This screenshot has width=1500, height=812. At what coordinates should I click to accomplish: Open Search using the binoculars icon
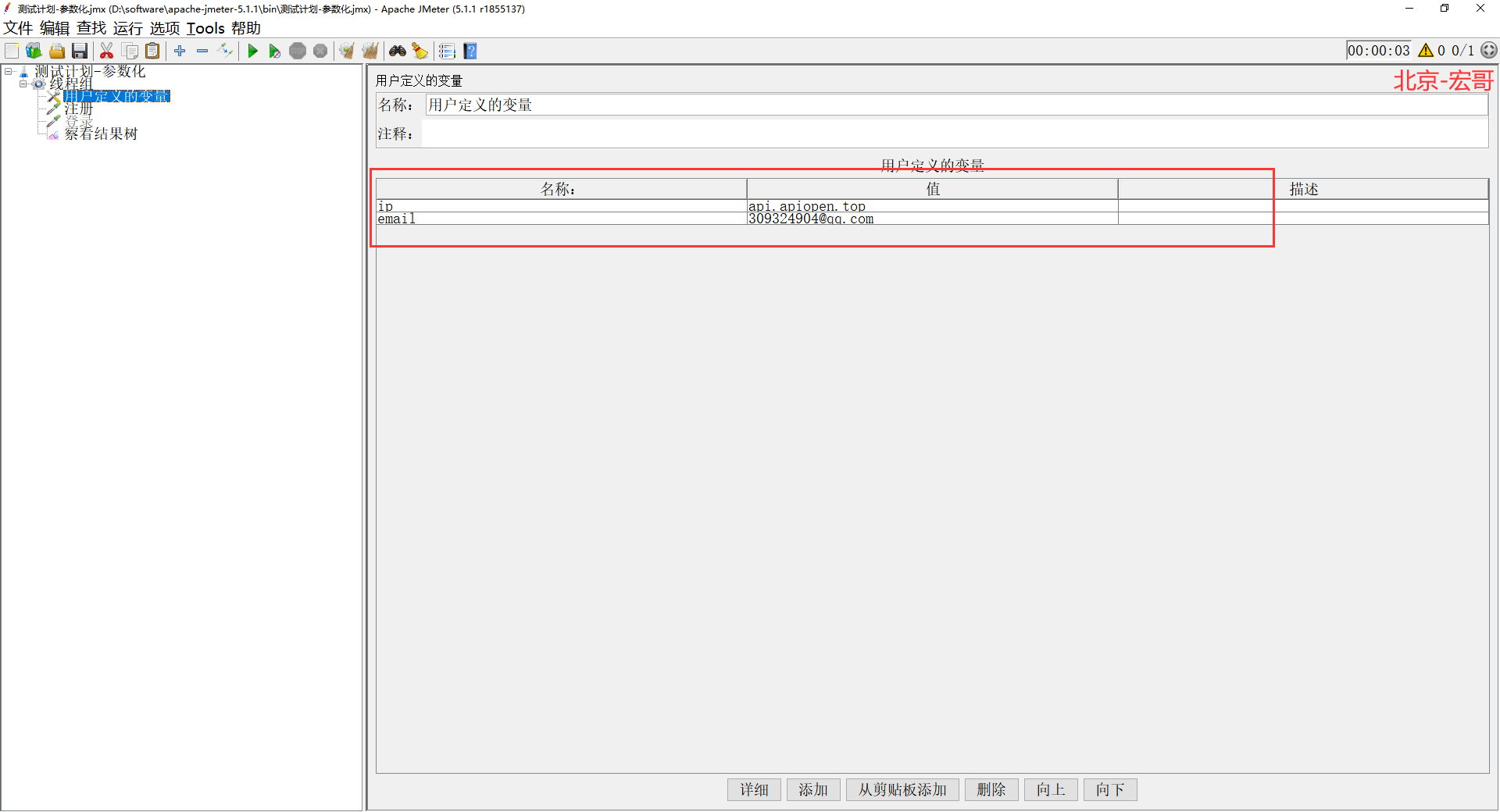click(x=398, y=51)
